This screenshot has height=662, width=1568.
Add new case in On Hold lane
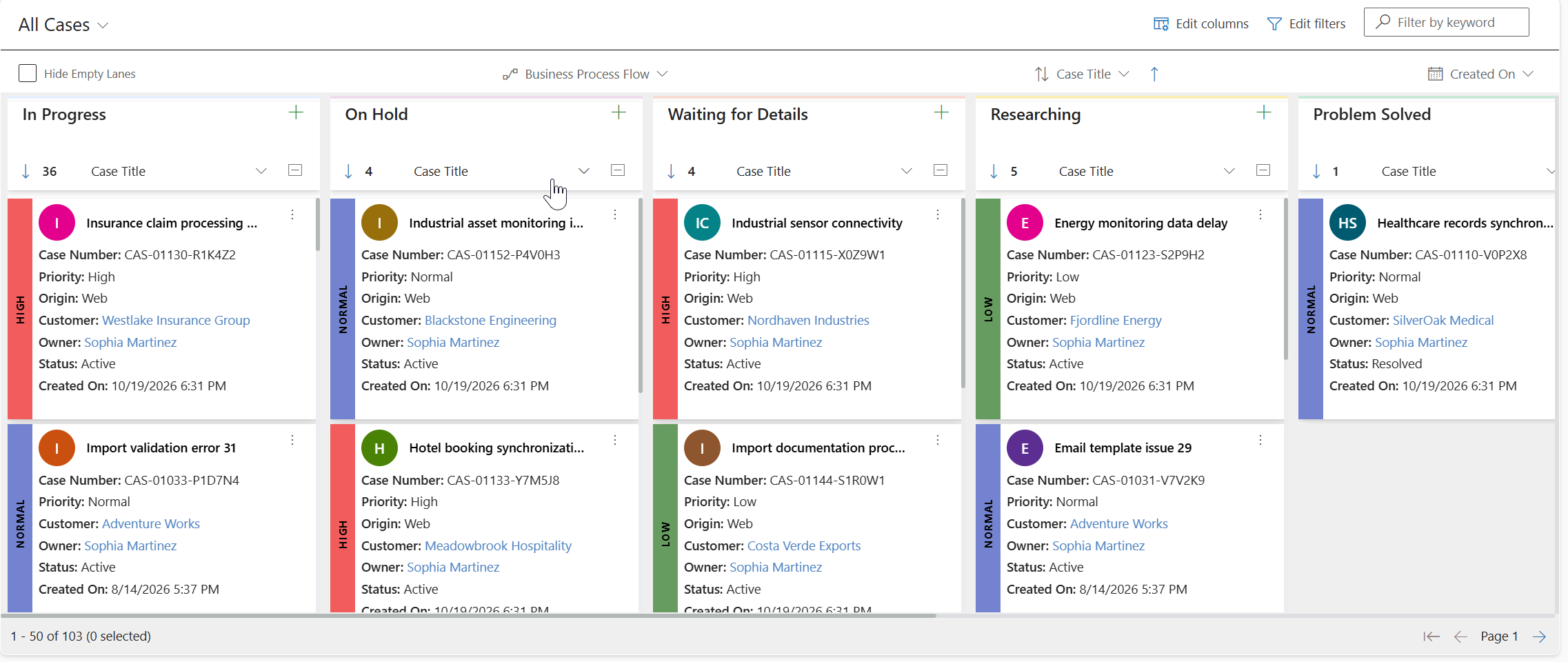(x=619, y=112)
